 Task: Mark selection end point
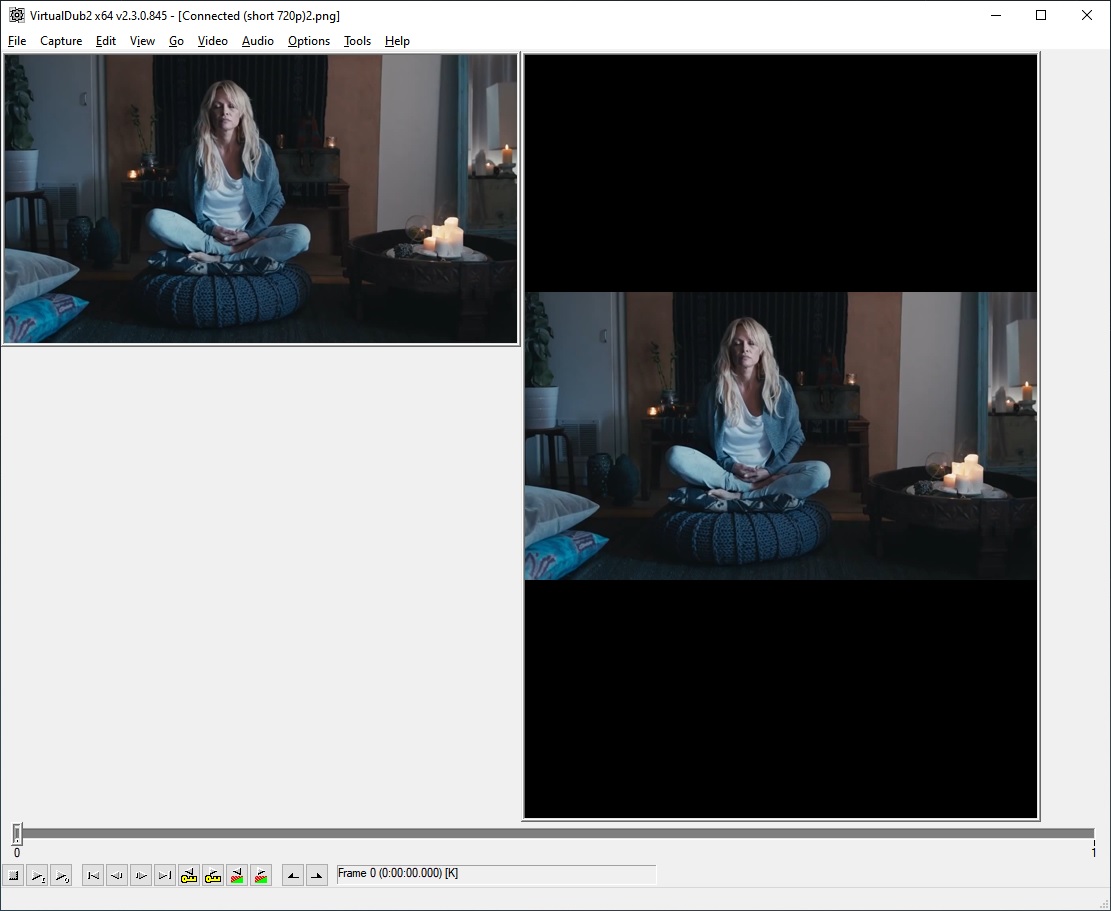317,876
